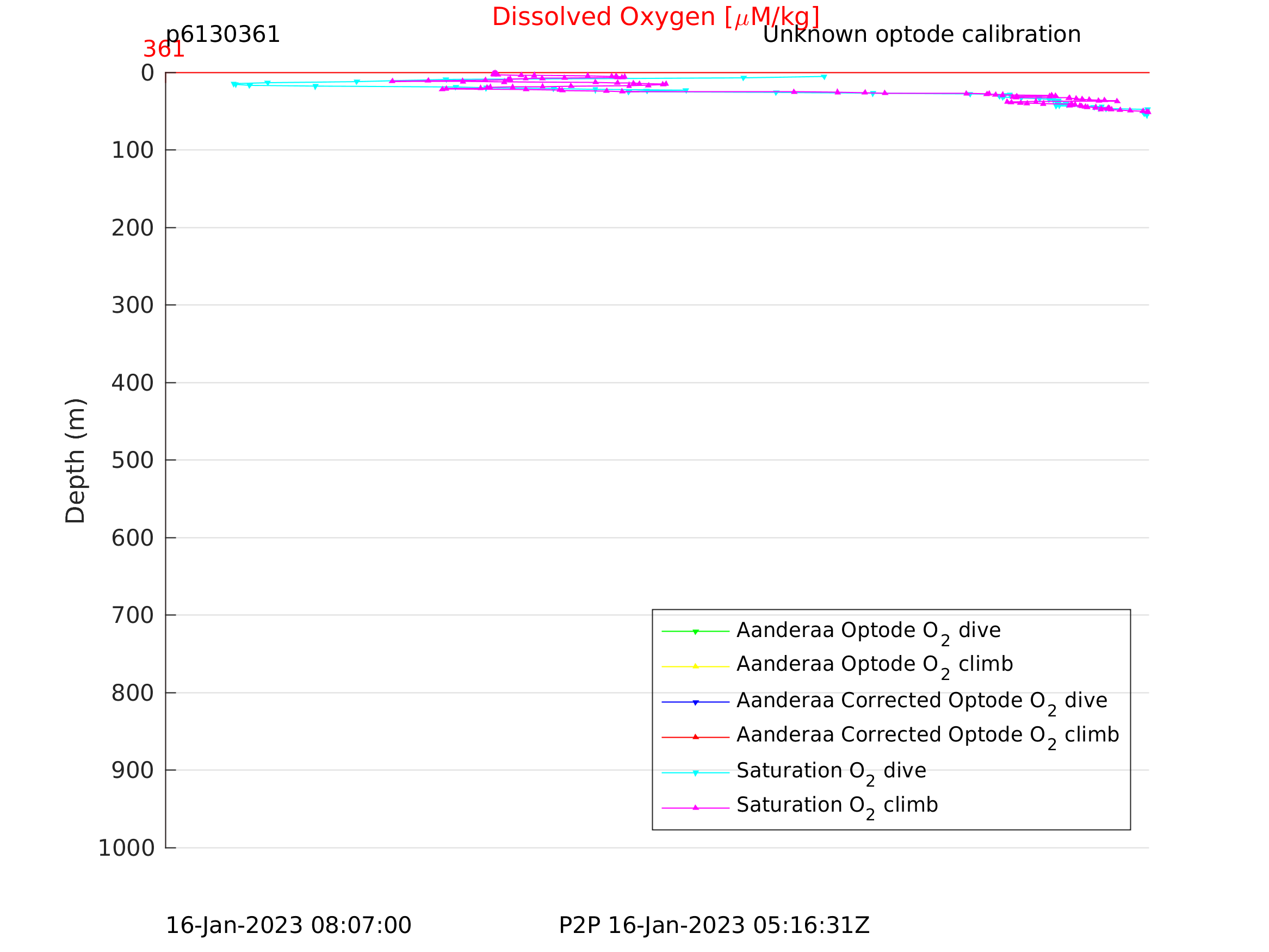The height and width of the screenshot is (952, 1269).
Task: Click the 'Dissolved Oxygen [µM/kg]' title
Action: 655,18
